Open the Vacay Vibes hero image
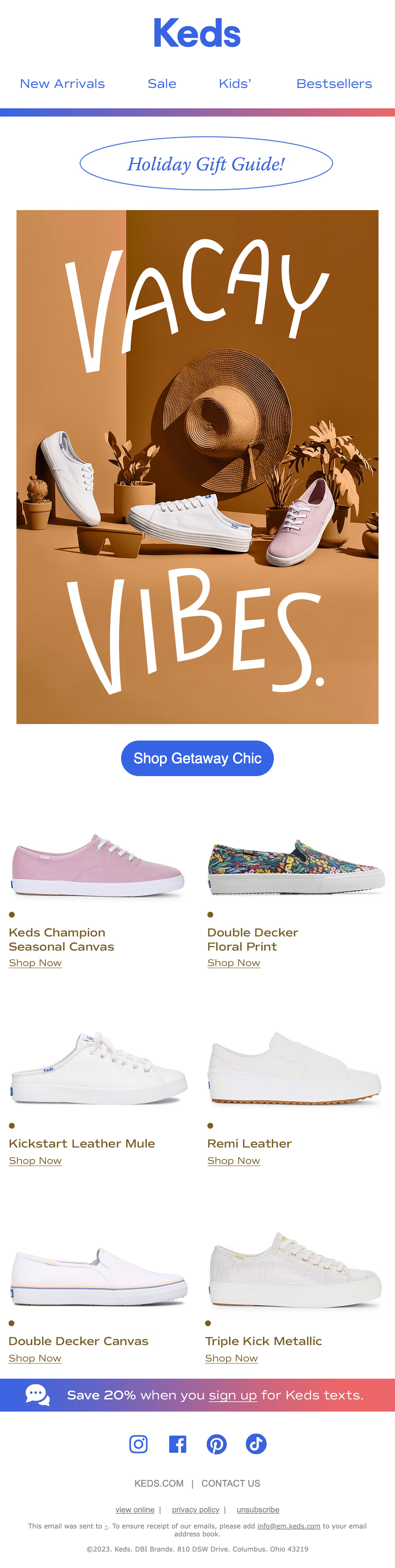Viewport: 395px width, 1568px height. (x=197, y=467)
